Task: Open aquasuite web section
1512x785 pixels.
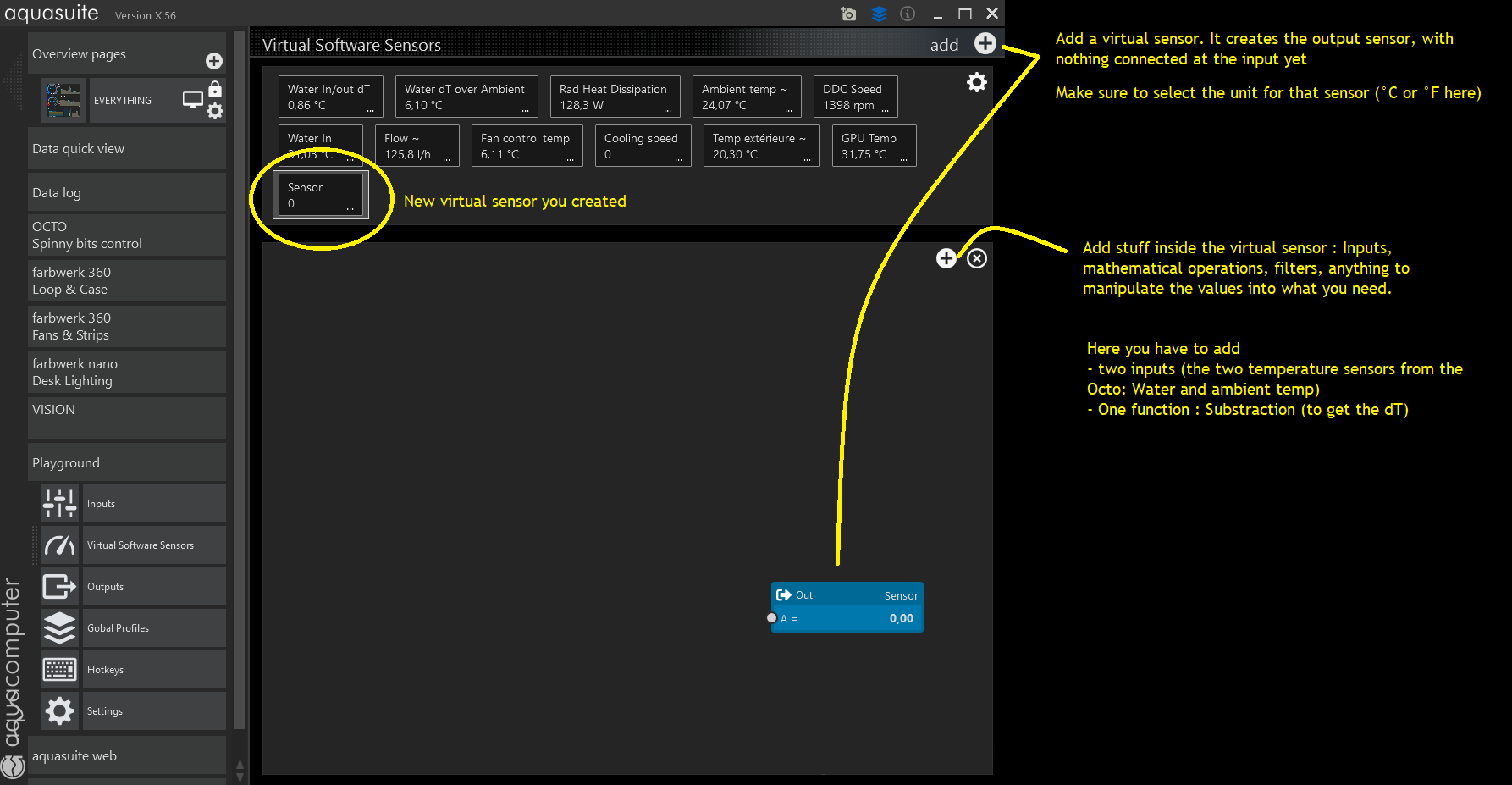Action: click(127, 755)
